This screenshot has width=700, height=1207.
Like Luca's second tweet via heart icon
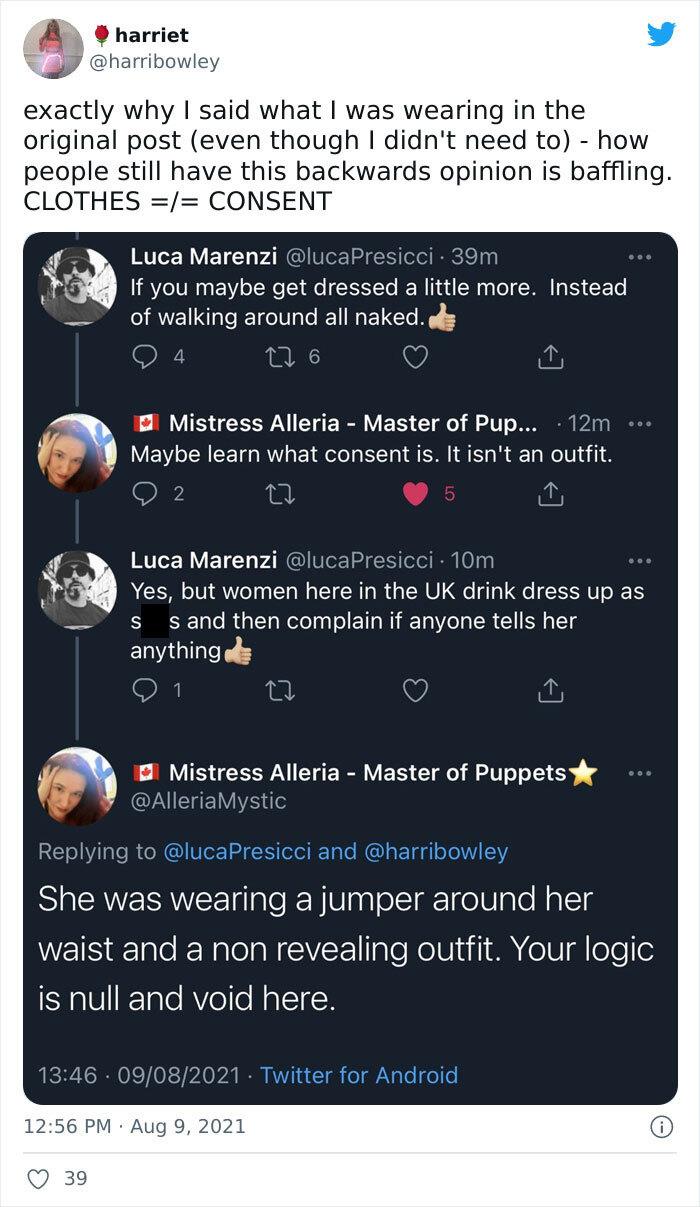(415, 688)
